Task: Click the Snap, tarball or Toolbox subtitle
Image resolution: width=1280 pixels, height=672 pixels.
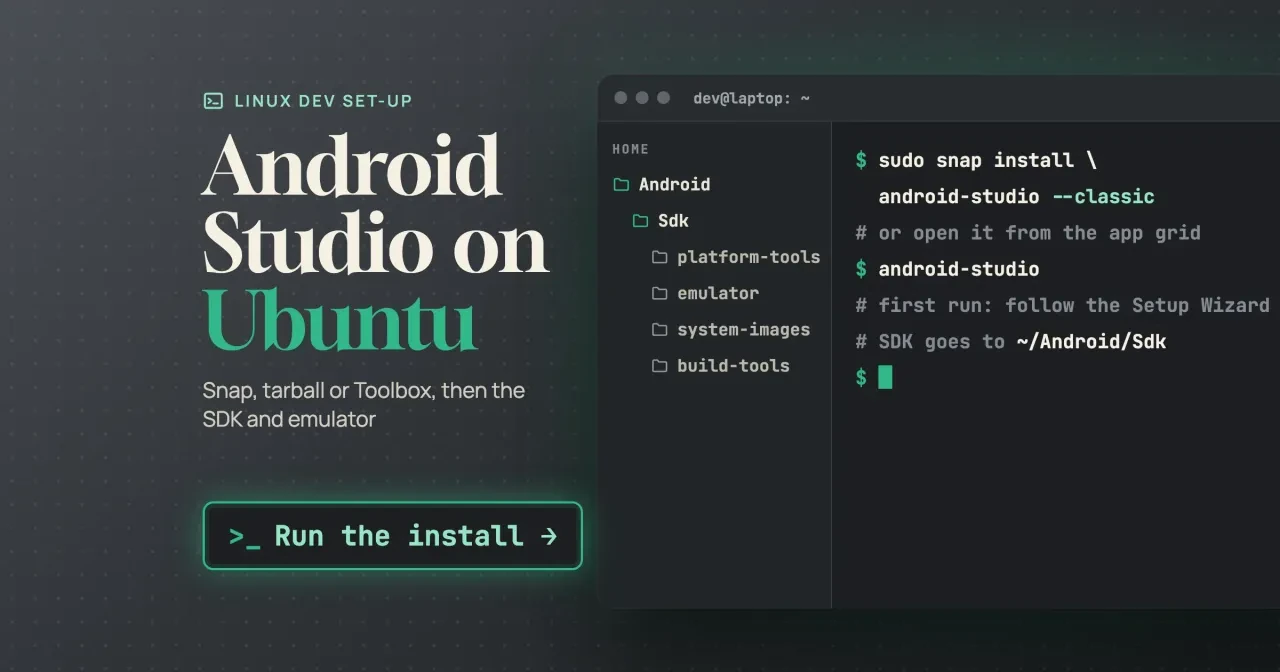Action: click(x=364, y=404)
